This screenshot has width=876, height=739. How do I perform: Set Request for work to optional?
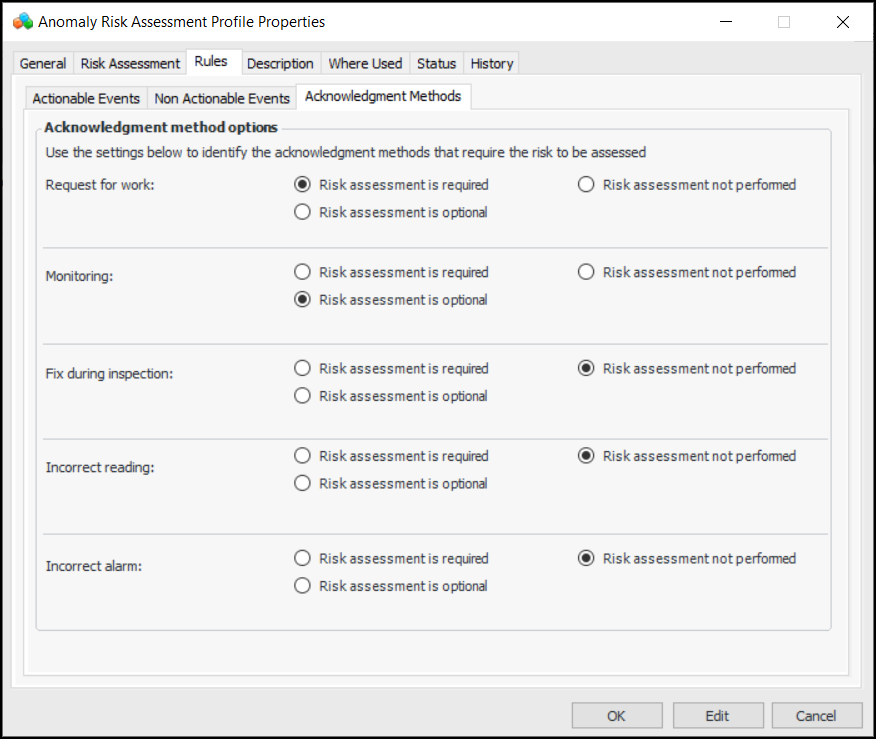(303, 212)
